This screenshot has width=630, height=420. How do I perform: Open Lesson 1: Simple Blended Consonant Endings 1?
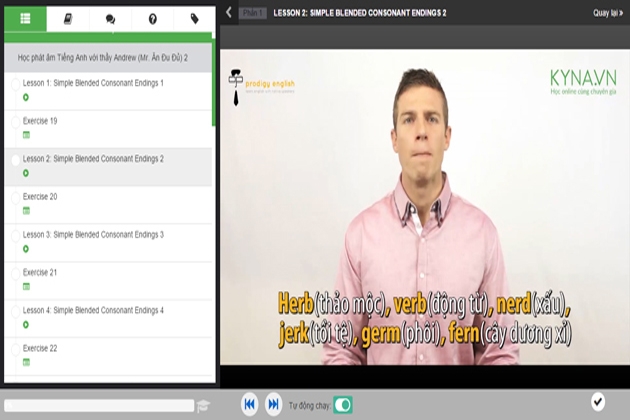coord(93,83)
